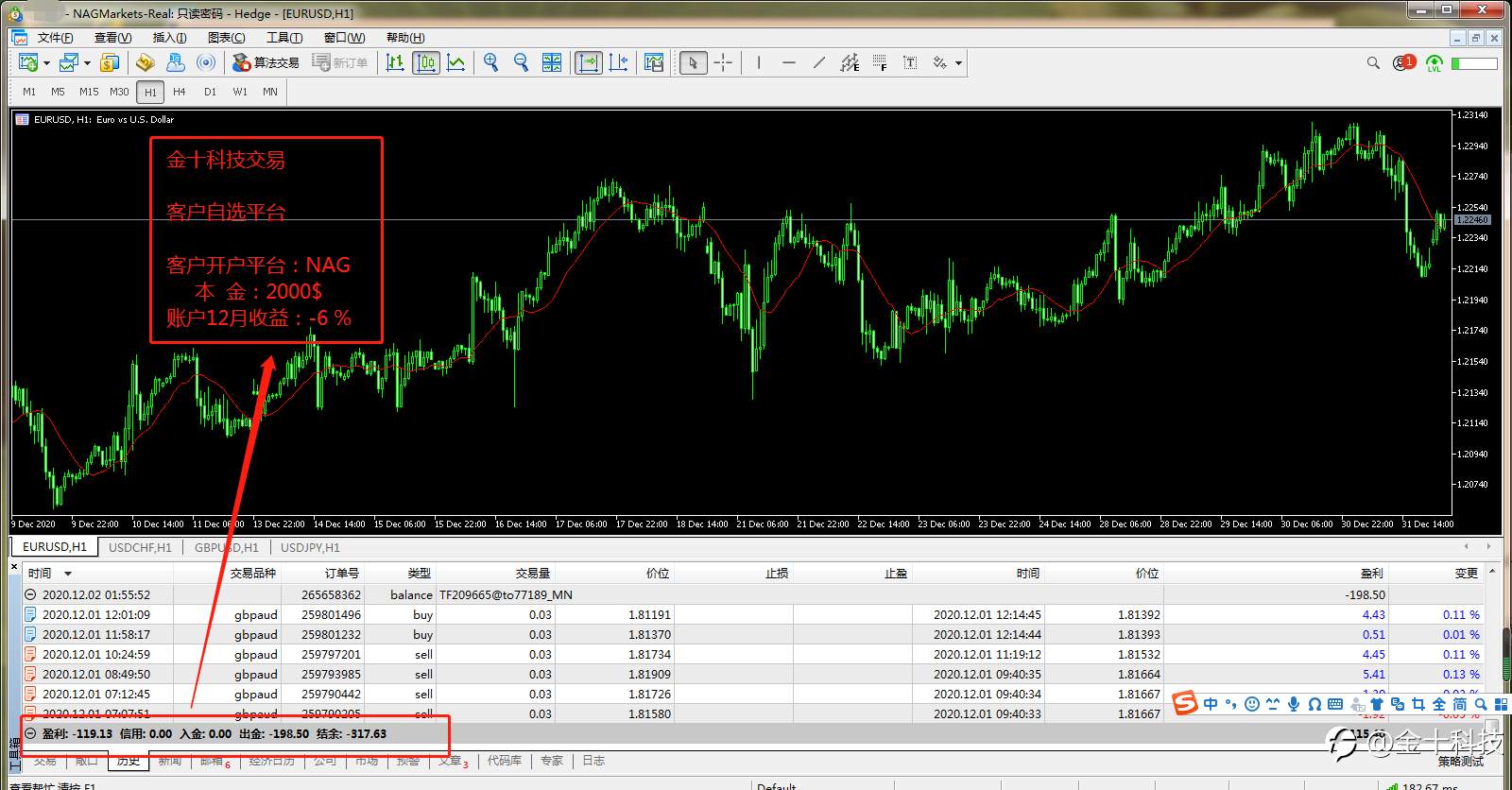Click the 新订单 button
This screenshot has width=1512, height=790.
[x=340, y=62]
